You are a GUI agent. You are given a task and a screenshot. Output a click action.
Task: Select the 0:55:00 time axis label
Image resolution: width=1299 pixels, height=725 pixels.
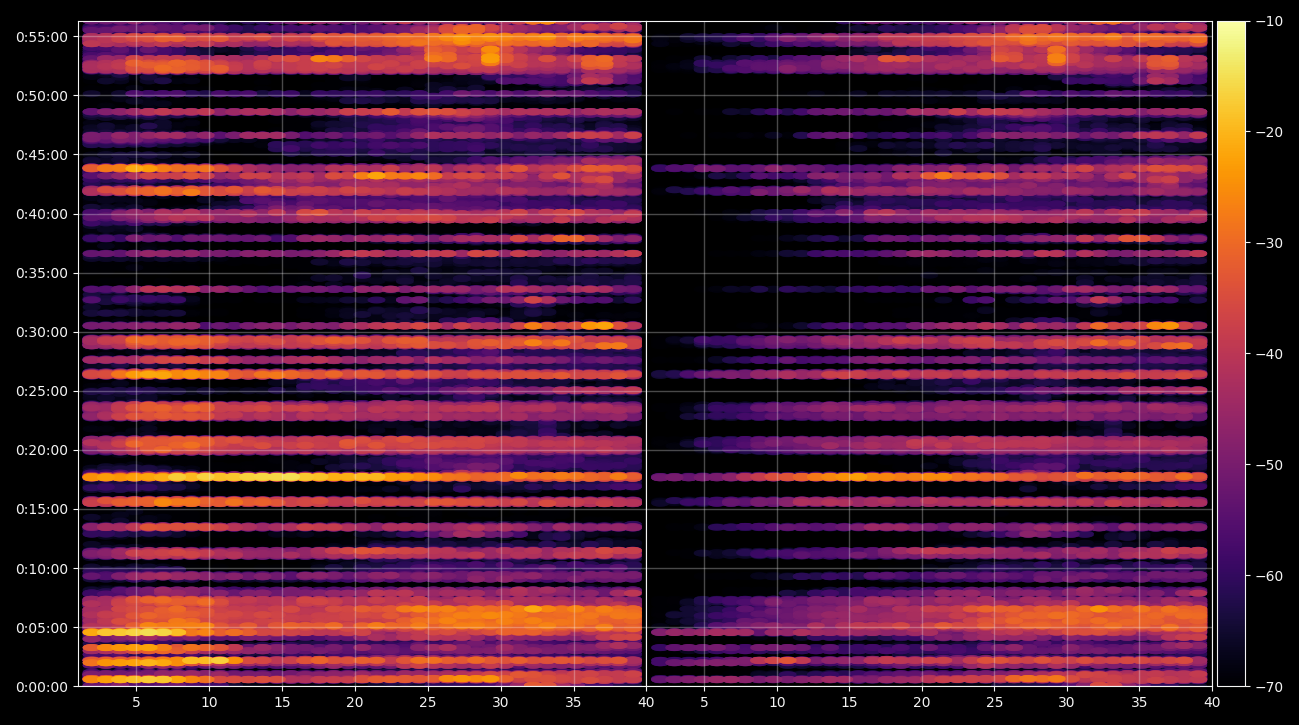coord(41,37)
